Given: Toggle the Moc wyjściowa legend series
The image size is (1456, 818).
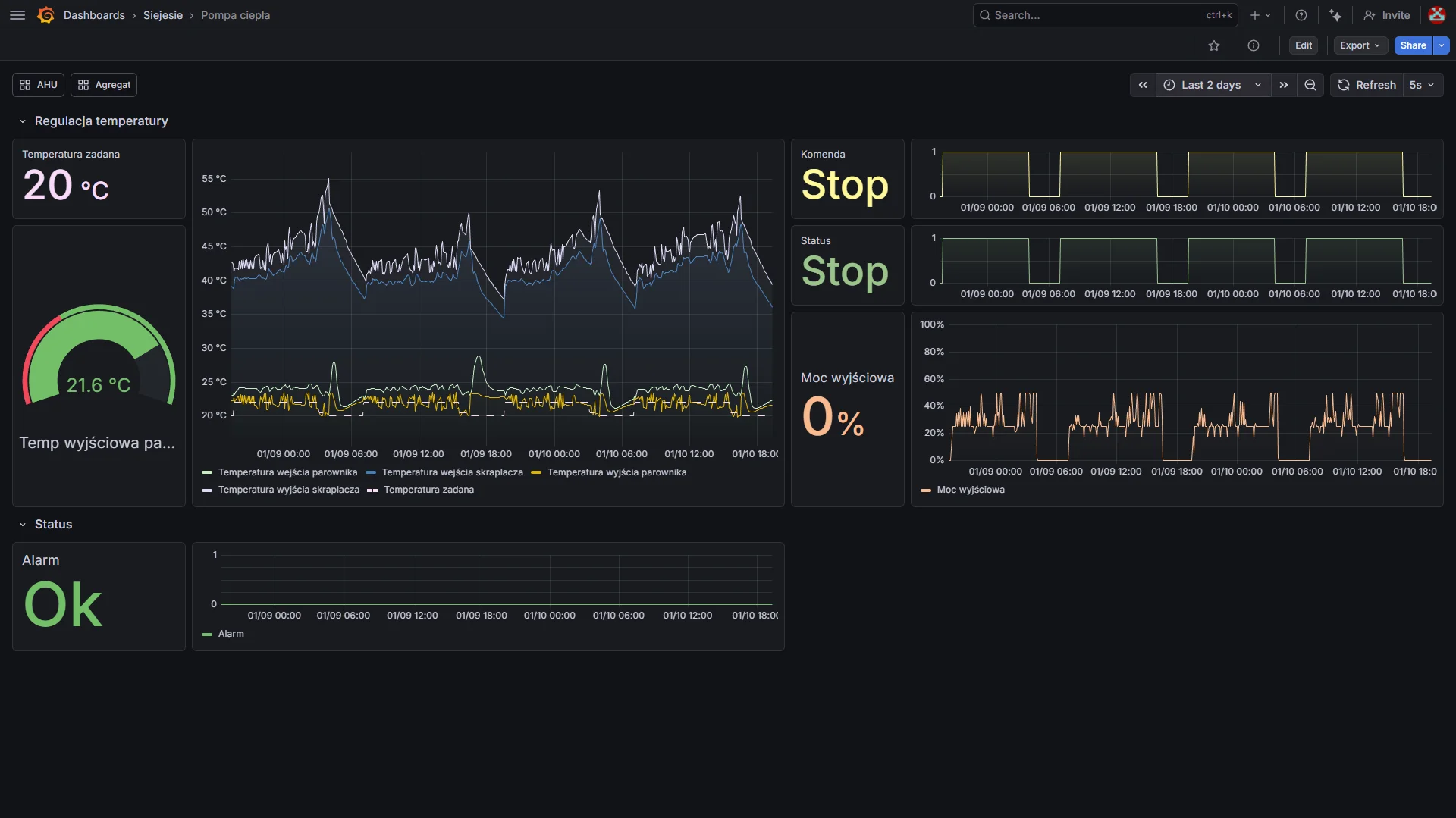Looking at the screenshot, I should tap(971, 490).
